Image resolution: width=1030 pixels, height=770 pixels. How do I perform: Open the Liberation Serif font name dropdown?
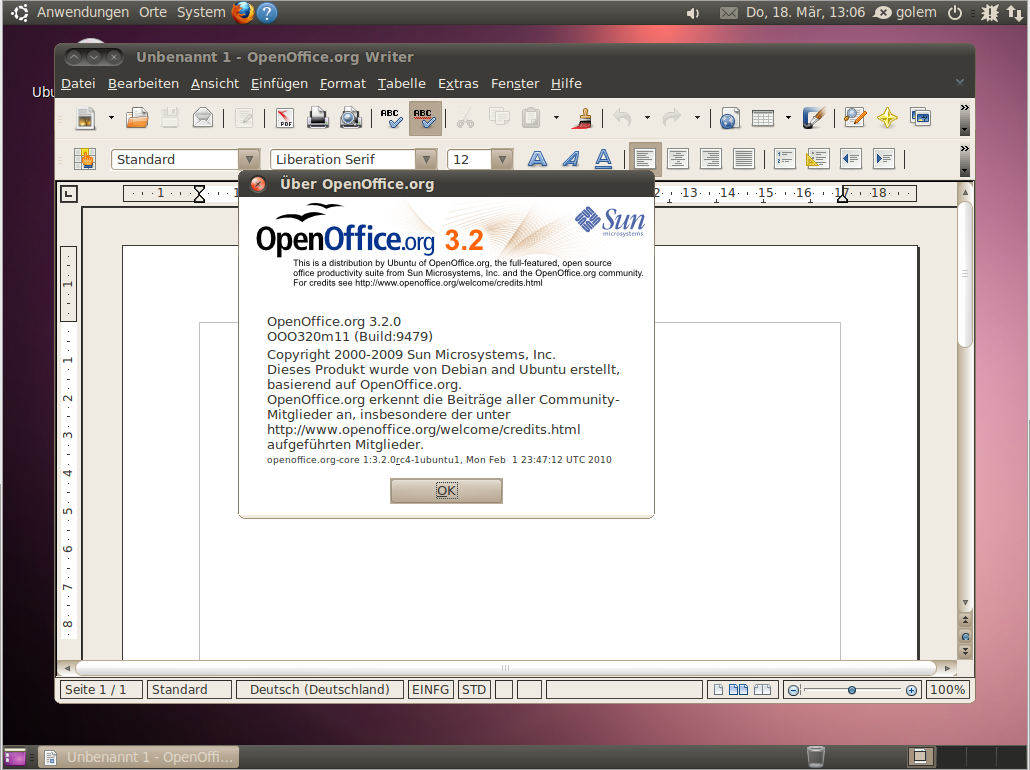pyautogui.click(x=427, y=158)
